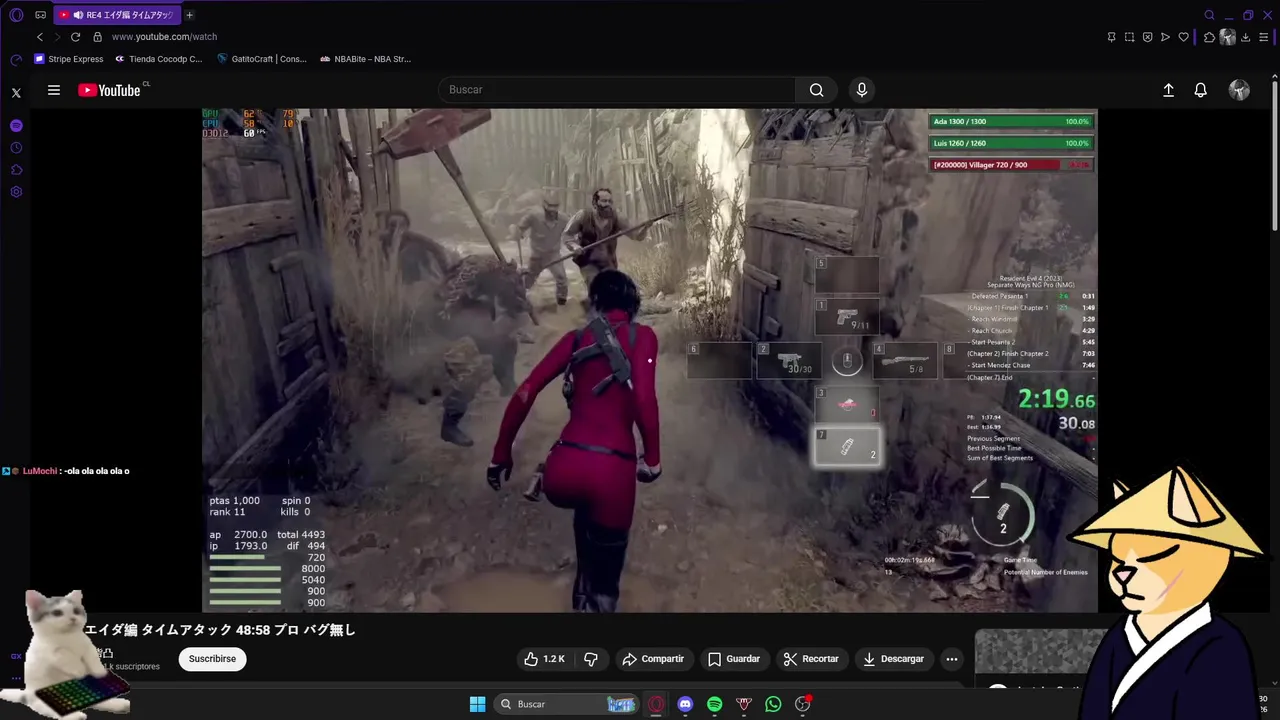Open X (Twitter) sidebar panel
This screenshot has width=1280, height=720.
click(x=16, y=93)
